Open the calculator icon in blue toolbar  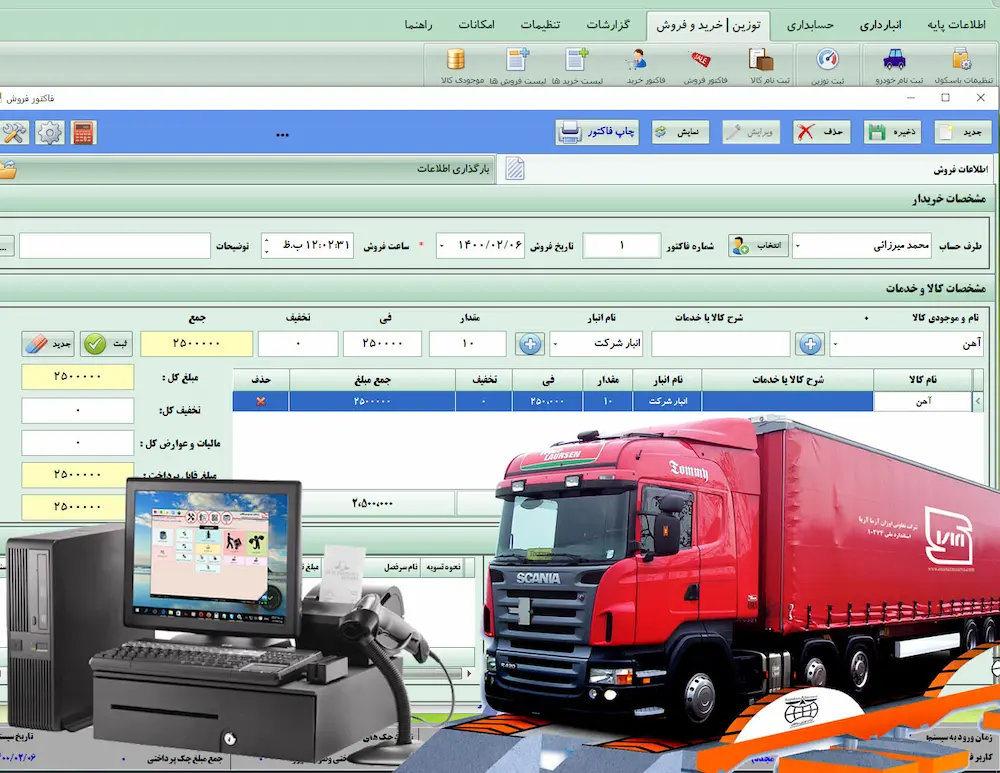(x=83, y=133)
